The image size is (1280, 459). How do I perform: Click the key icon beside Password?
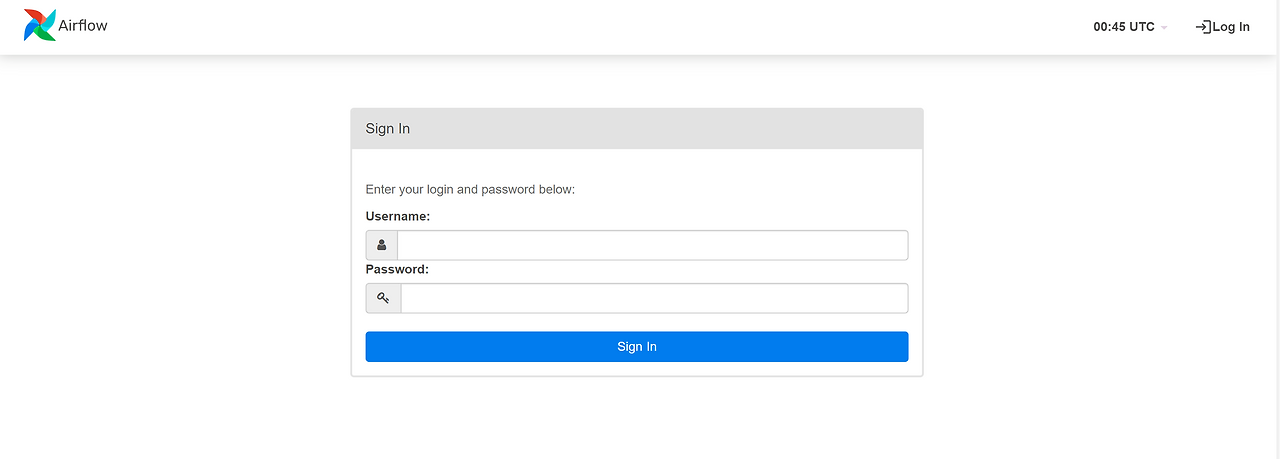click(x=383, y=298)
